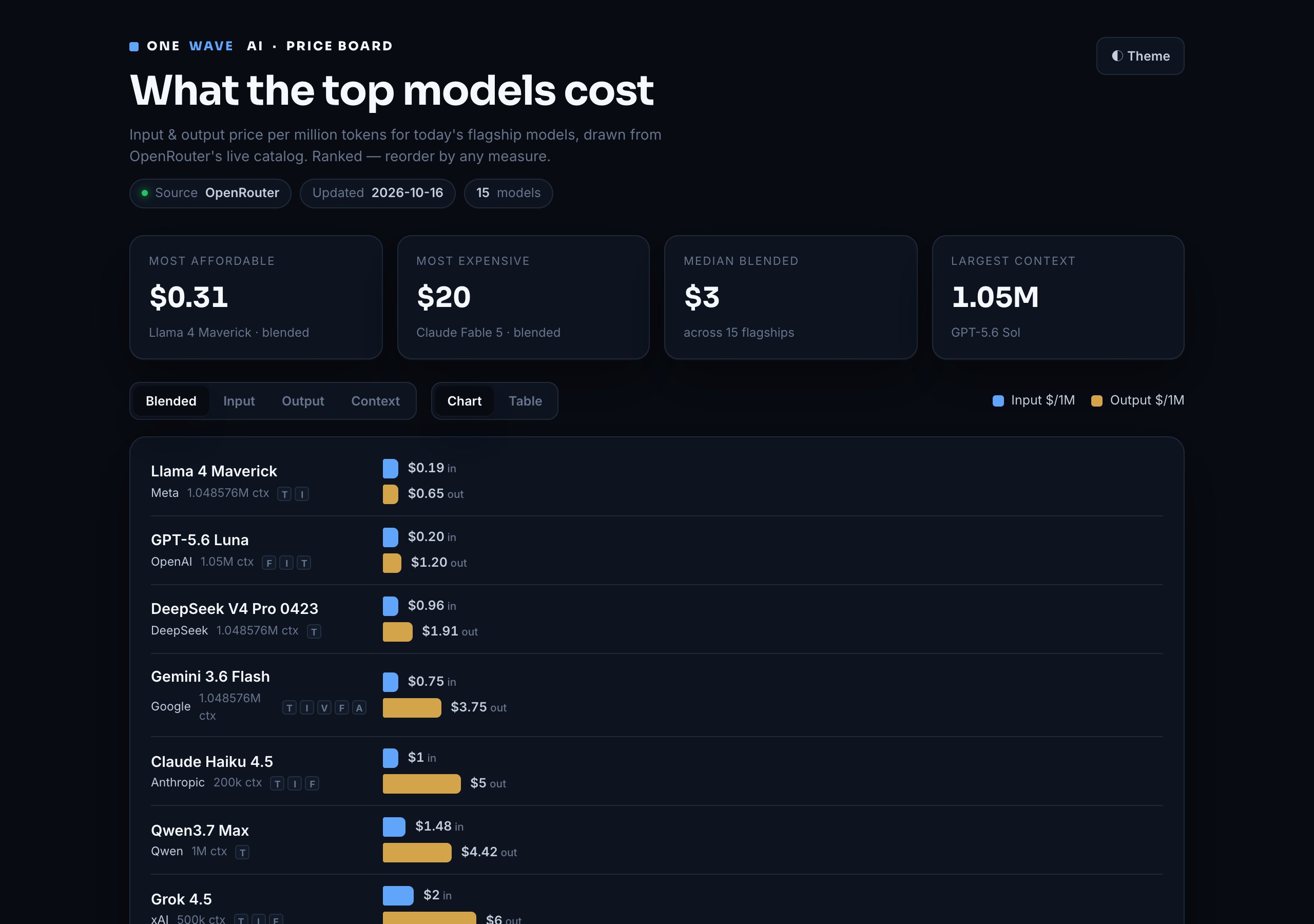Click the Source OpenRouter pill
This screenshot has height=924, width=1314.
click(210, 193)
